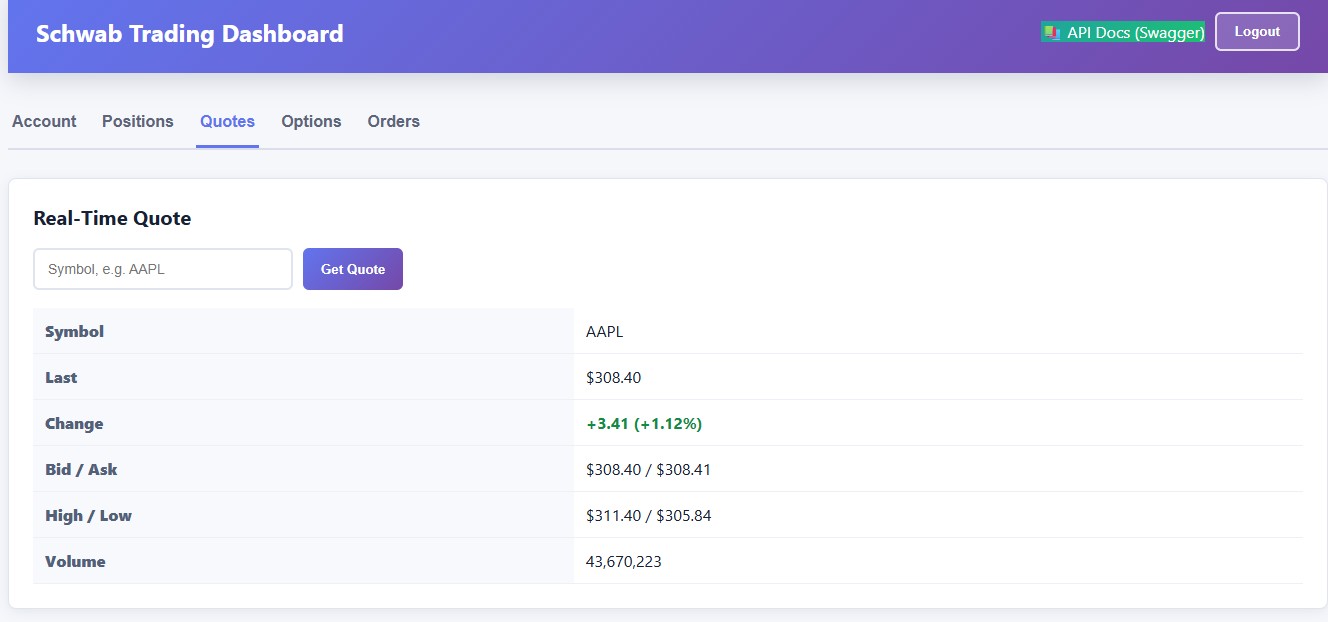Image resolution: width=1328 pixels, height=622 pixels.
Task: Switch to the Account tab
Action: (44, 121)
